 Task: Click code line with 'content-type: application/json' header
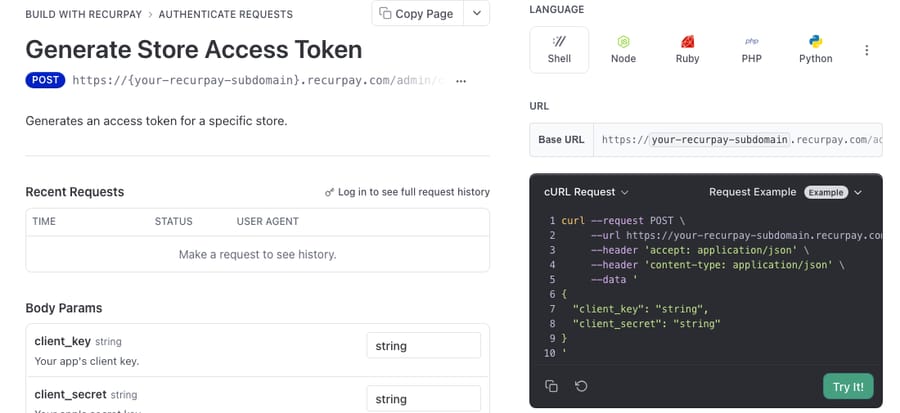(717, 265)
